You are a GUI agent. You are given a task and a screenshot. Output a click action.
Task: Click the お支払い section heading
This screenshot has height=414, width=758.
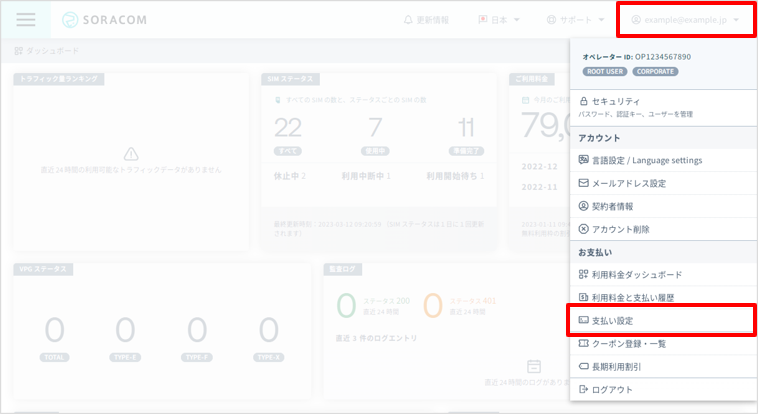[x=595, y=252]
